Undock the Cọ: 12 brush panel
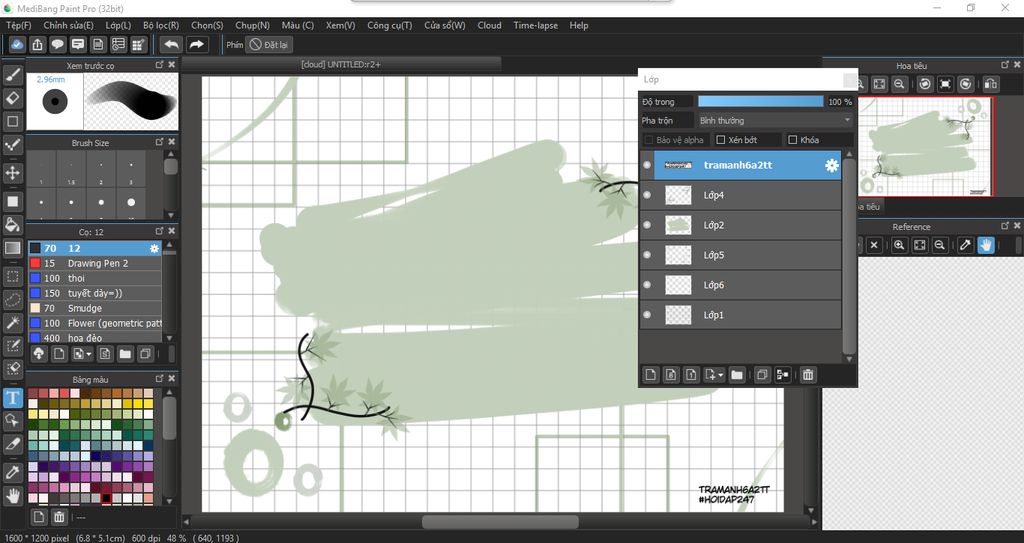 159,231
